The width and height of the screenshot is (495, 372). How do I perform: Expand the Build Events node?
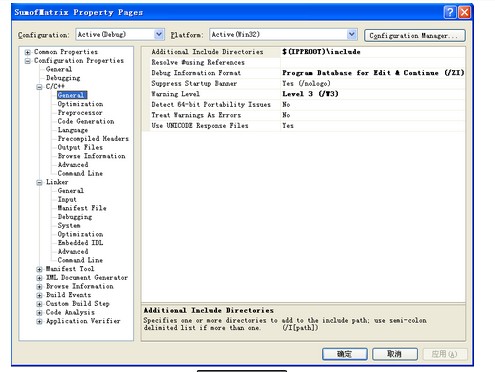(x=39, y=295)
